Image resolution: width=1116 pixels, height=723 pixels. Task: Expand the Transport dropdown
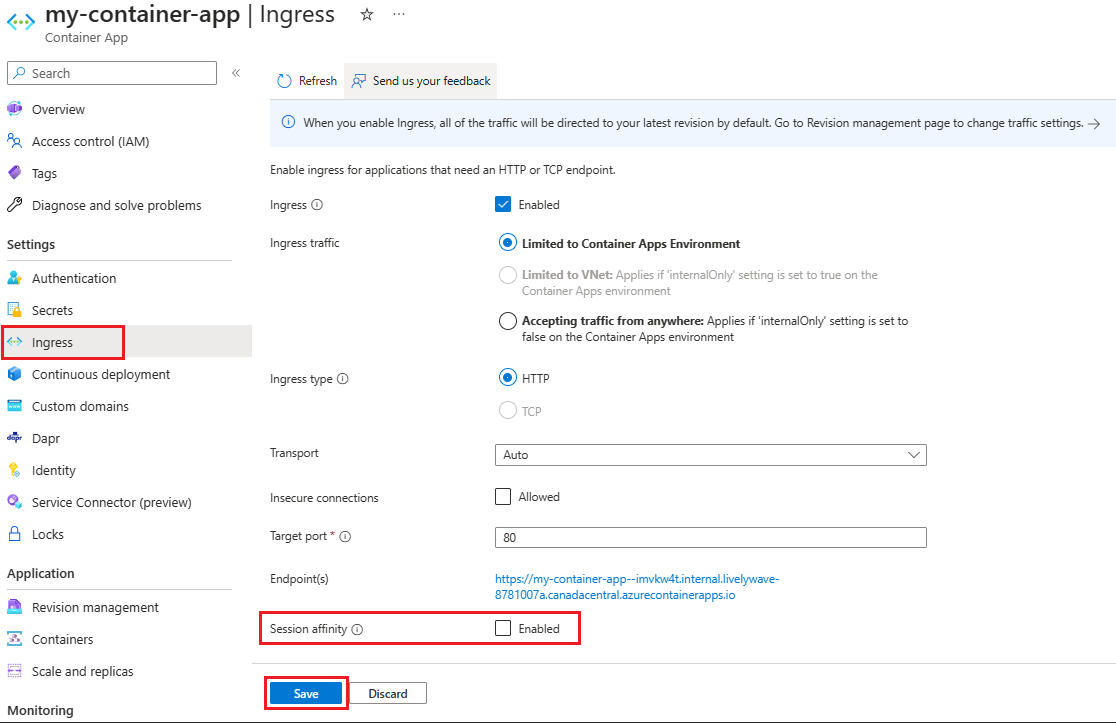(x=710, y=455)
